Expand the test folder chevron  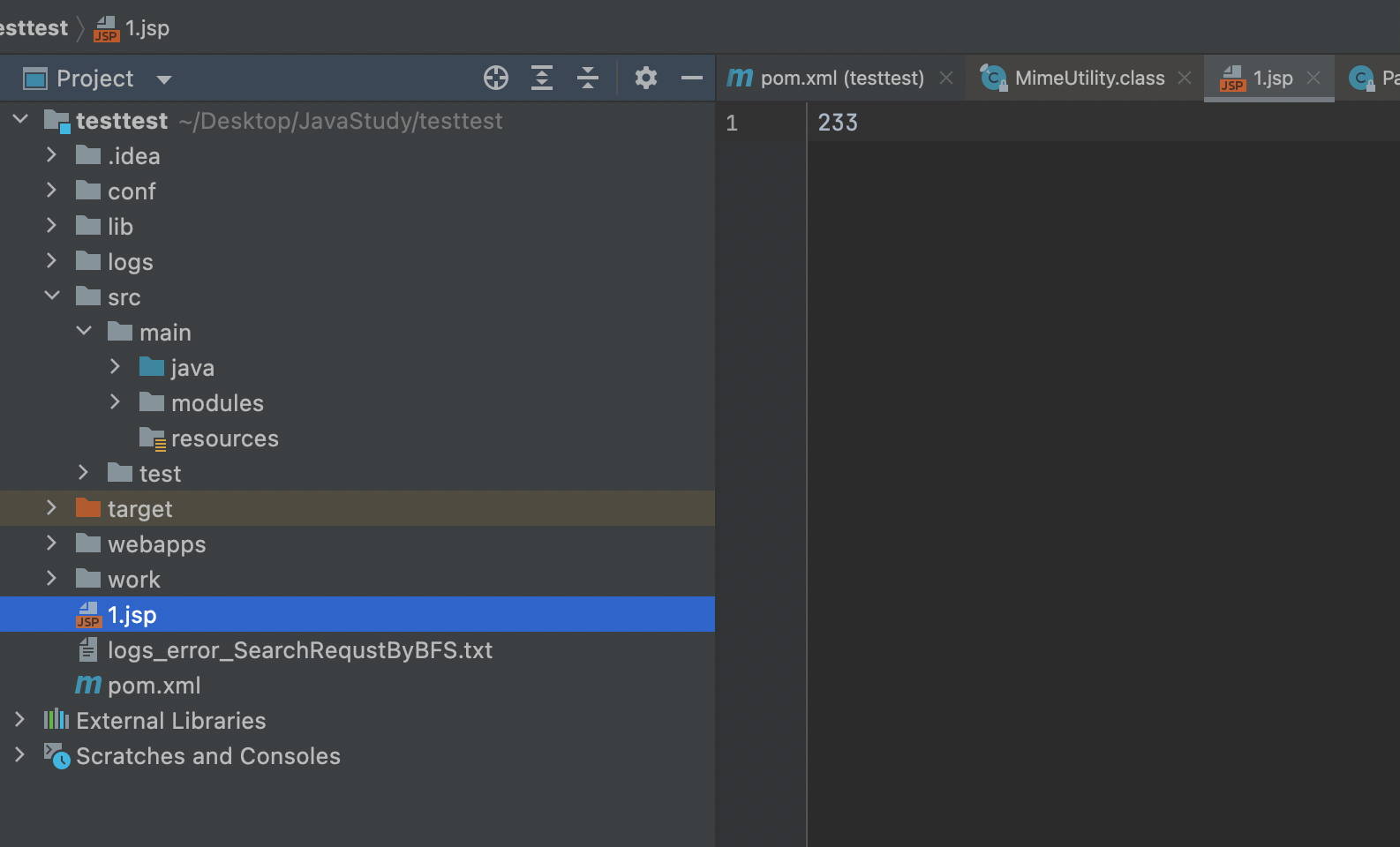click(83, 472)
